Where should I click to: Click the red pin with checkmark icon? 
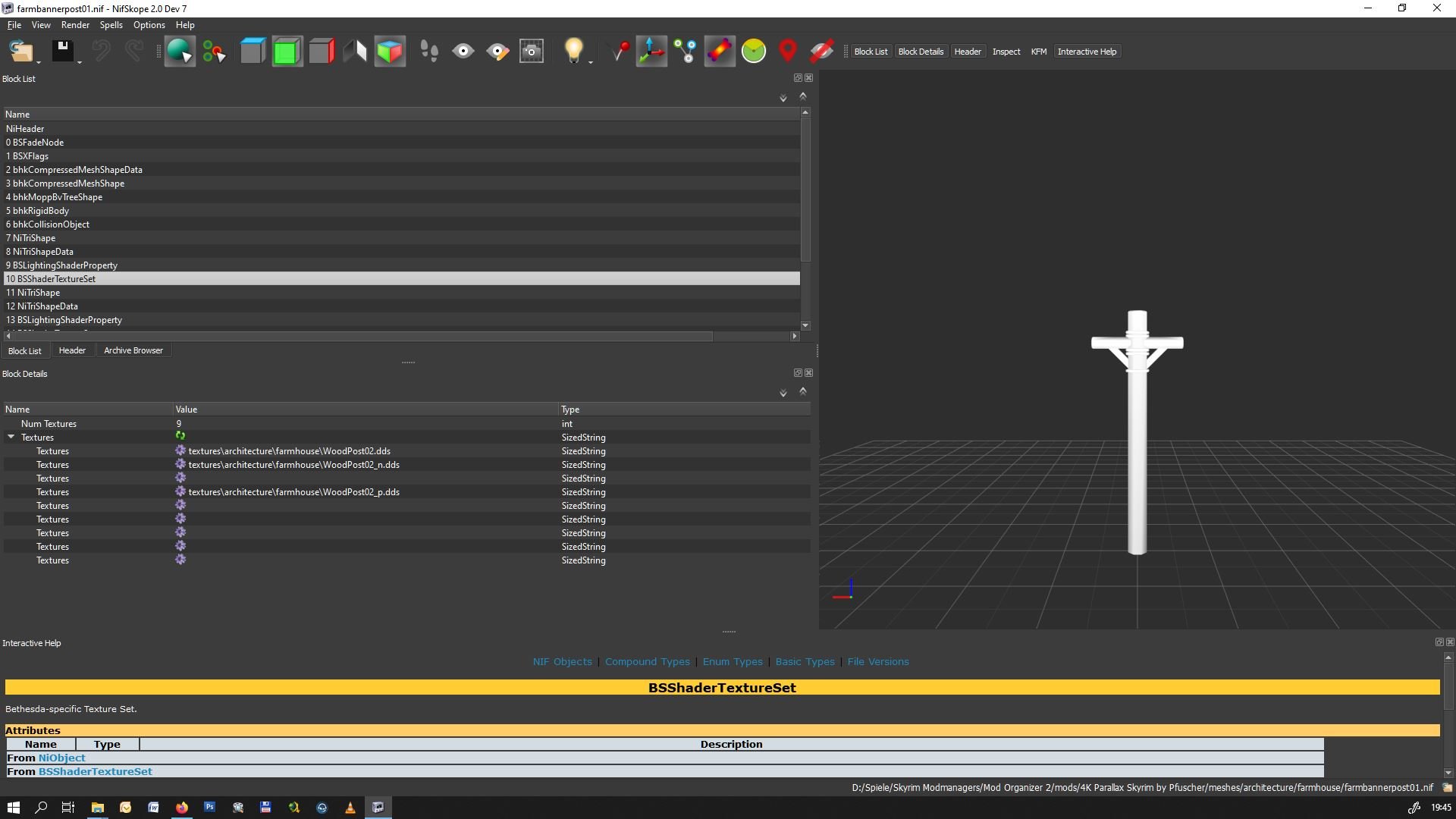620,52
